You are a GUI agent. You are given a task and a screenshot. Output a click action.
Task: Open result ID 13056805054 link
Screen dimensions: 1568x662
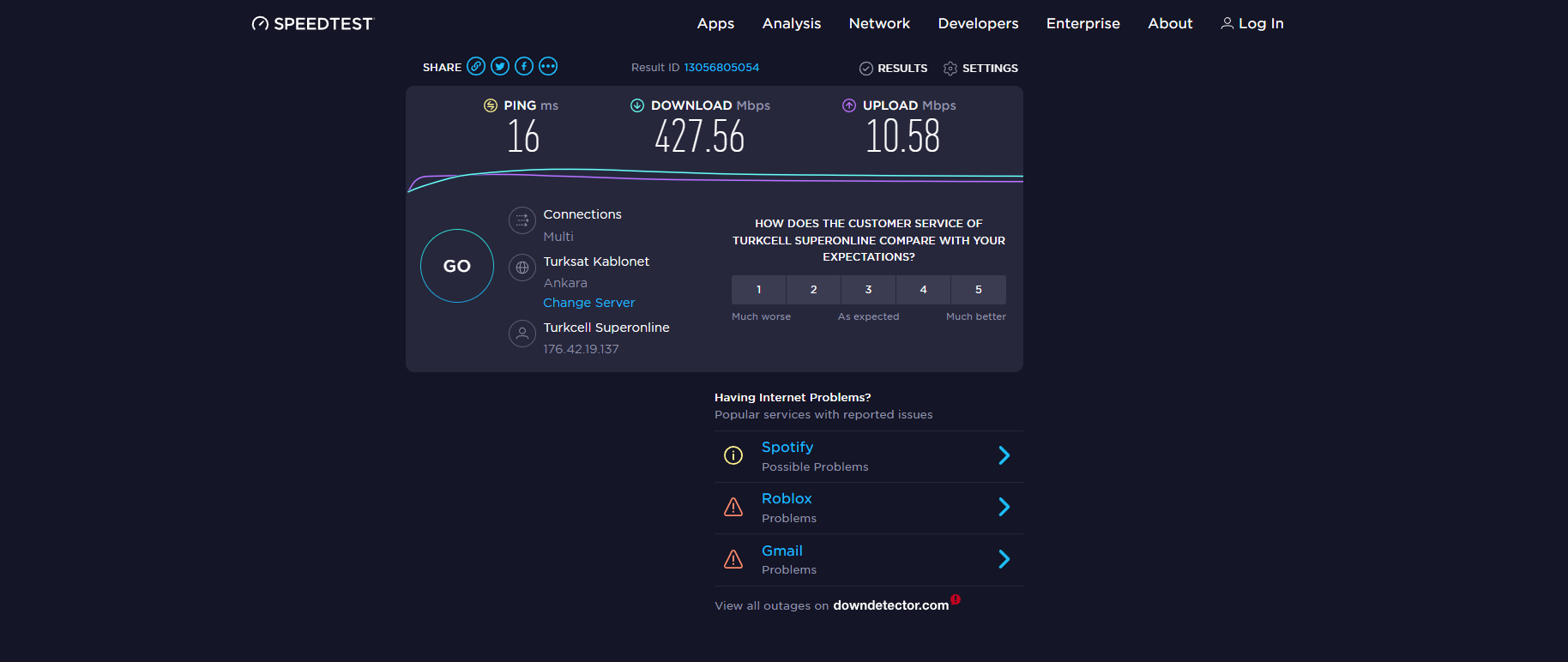721,68
